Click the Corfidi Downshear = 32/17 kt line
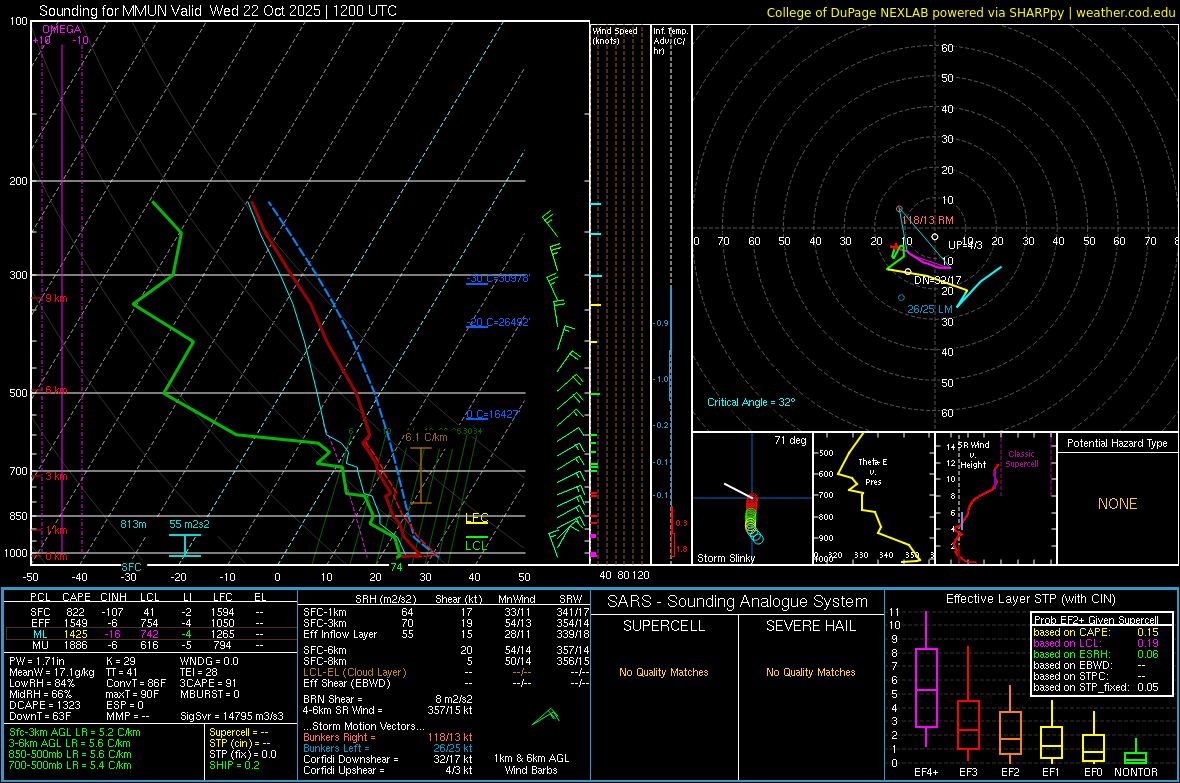This screenshot has width=1180, height=783. [x=388, y=759]
